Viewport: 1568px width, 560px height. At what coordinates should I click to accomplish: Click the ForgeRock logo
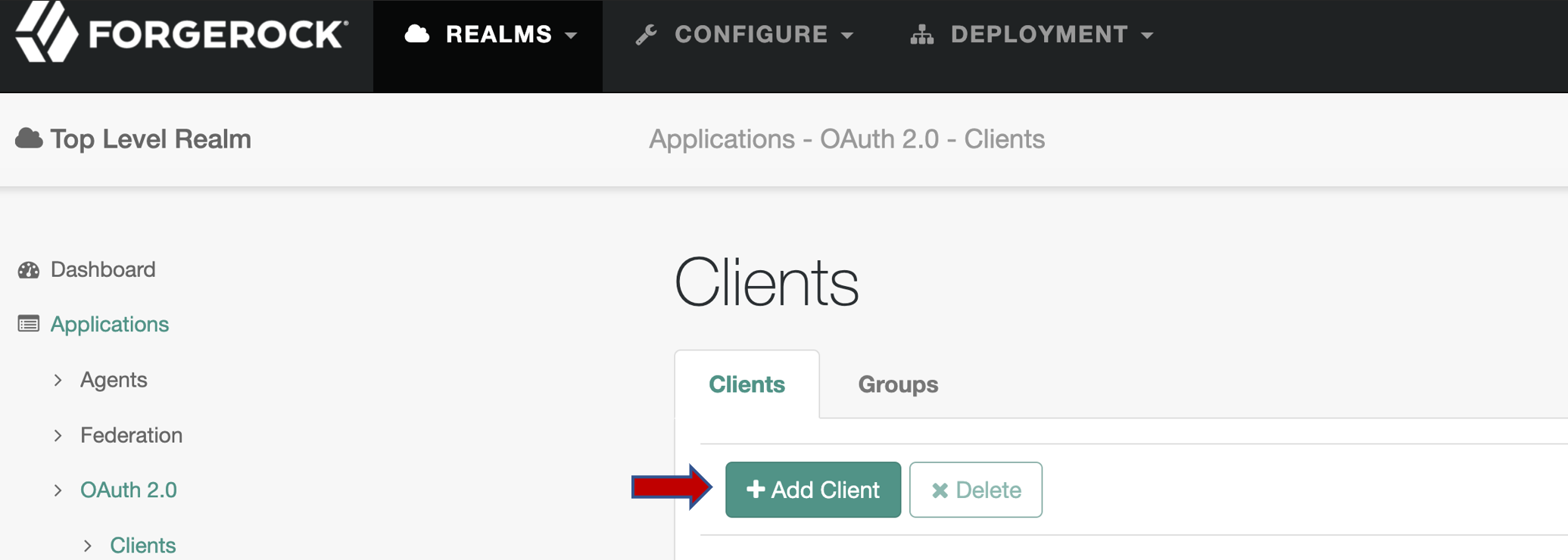point(182,33)
